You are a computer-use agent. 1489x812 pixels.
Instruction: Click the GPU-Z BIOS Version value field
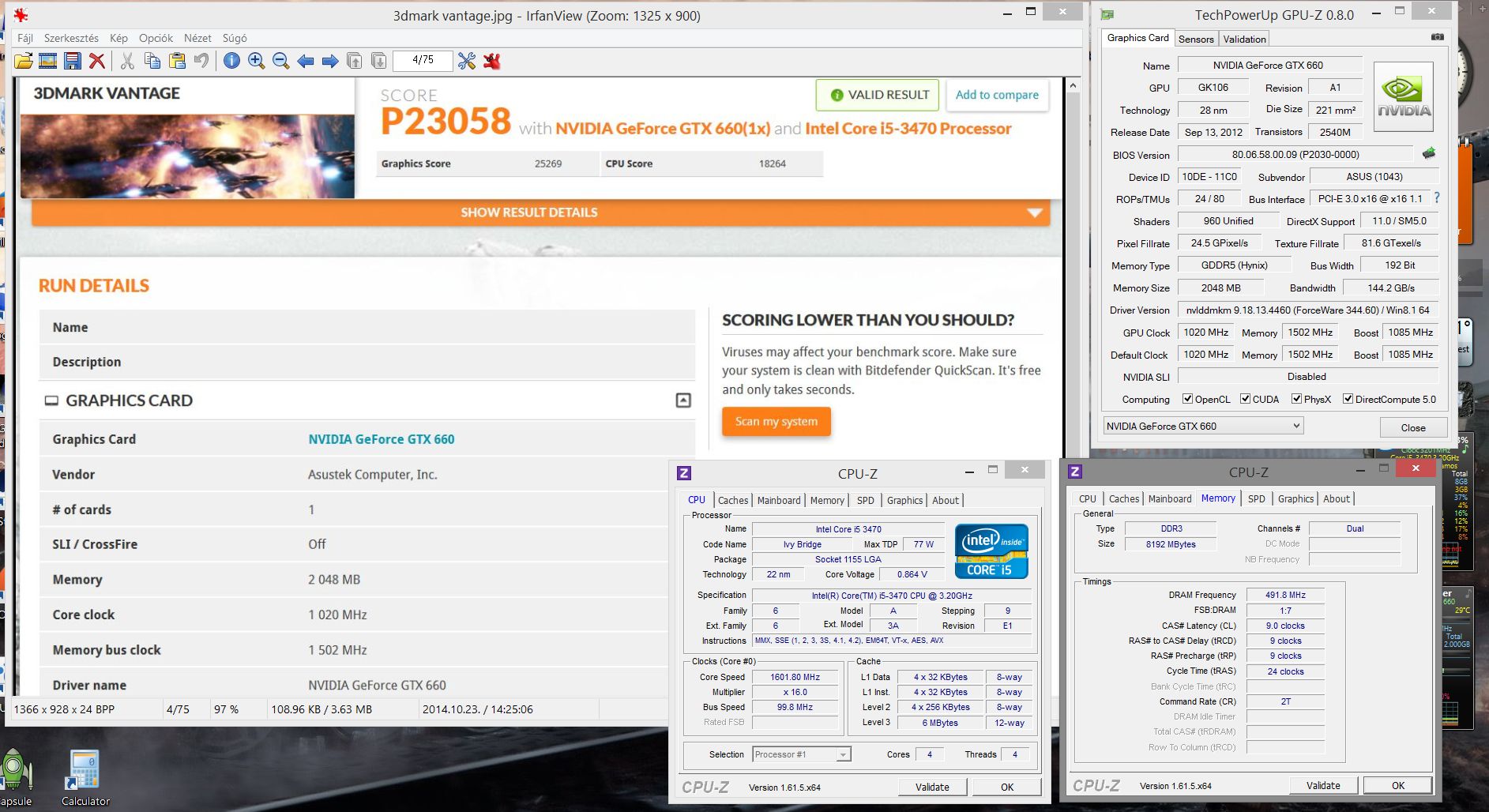1295,155
